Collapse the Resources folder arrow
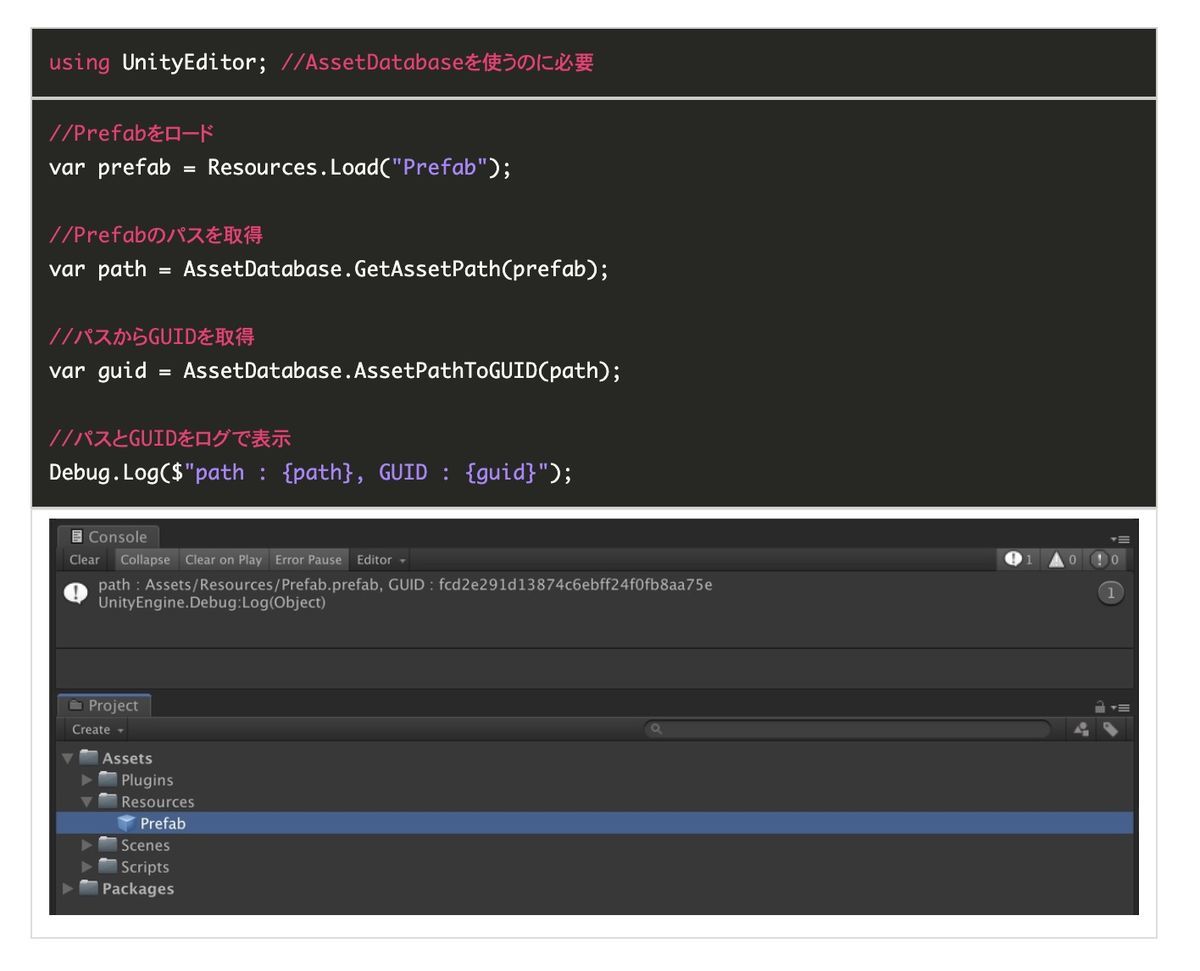The height and width of the screenshot is (971, 1200). (x=87, y=802)
